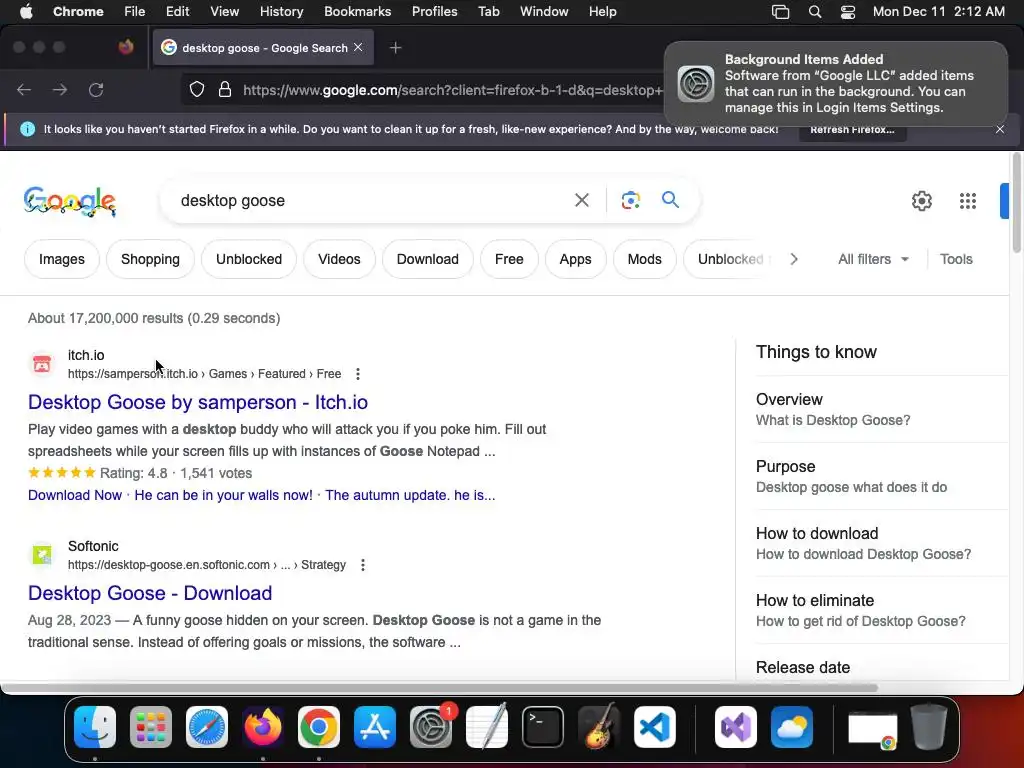This screenshot has width=1024, height=768.
Task: Open App Store from the dock
Action: [375, 727]
